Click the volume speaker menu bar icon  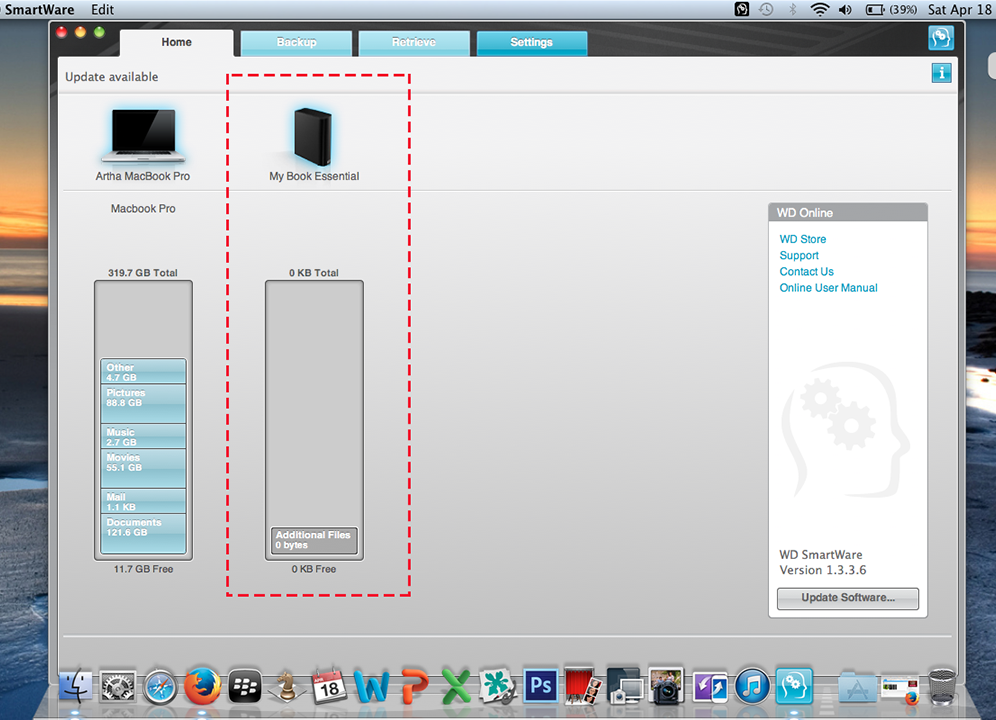[x=845, y=10]
